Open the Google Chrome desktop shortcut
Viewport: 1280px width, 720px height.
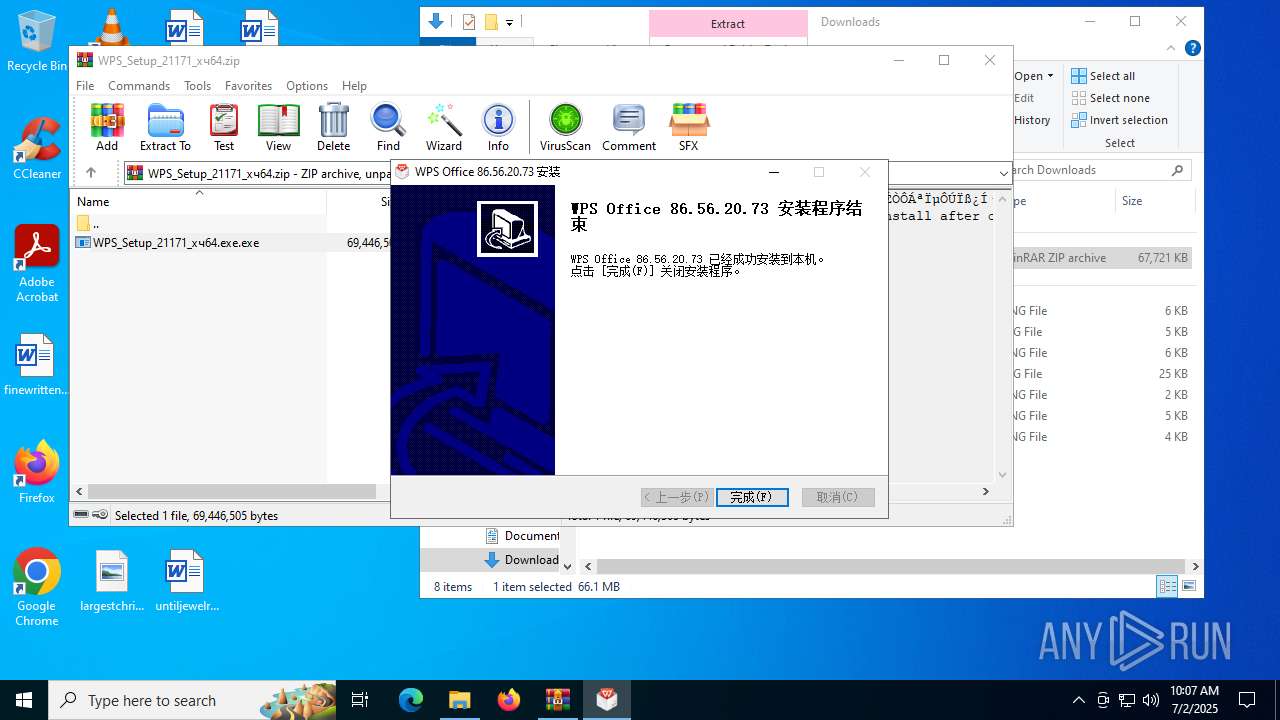(x=37, y=588)
